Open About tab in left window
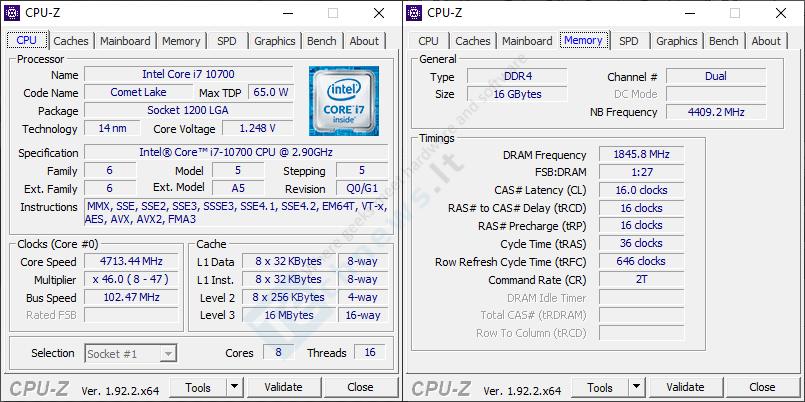The height and width of the screenshot is (402, 805). [364, 41]
